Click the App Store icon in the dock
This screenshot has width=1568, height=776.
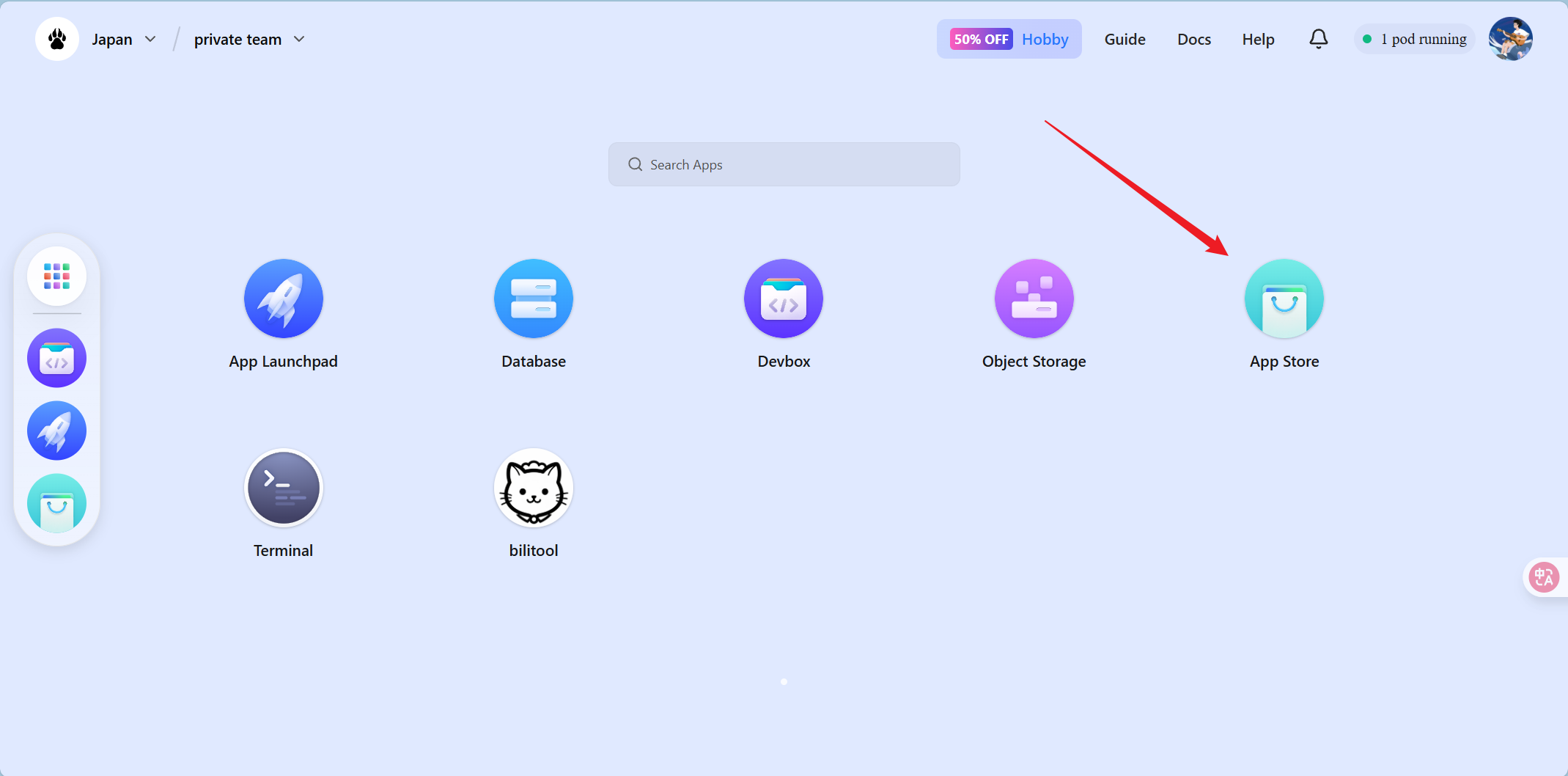pyautogui.click(x=56, y=503)
